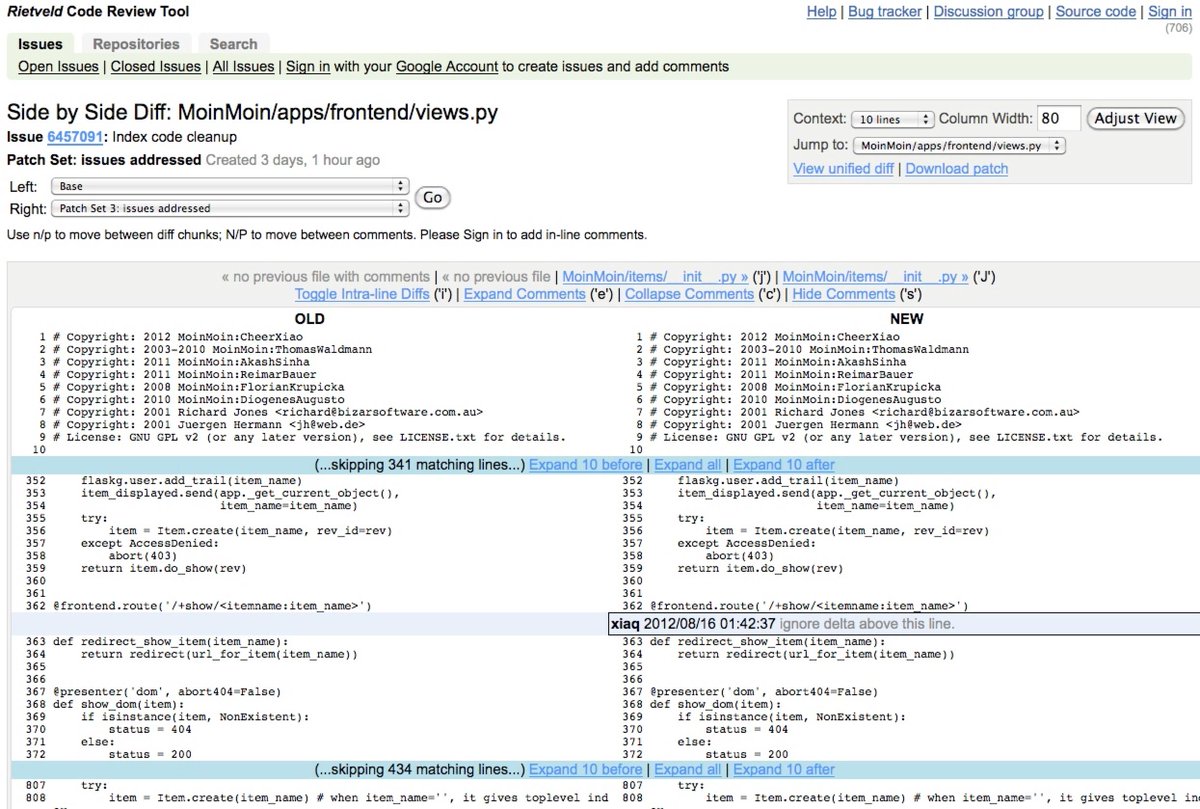Open the Source code link

tap(1095, 12)
